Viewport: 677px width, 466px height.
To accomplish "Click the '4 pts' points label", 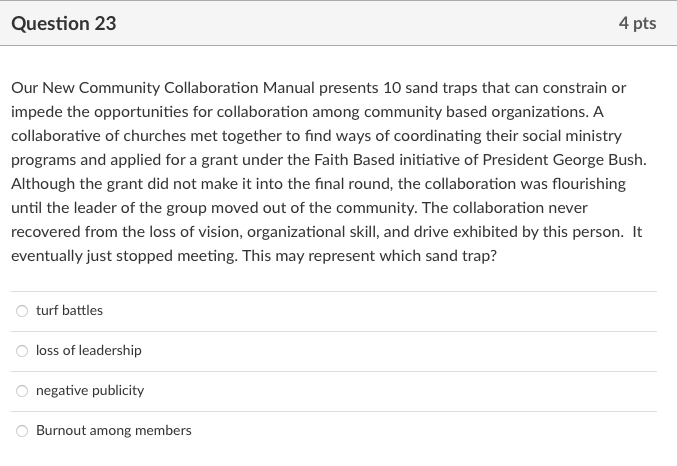I will tap(637, 23).
